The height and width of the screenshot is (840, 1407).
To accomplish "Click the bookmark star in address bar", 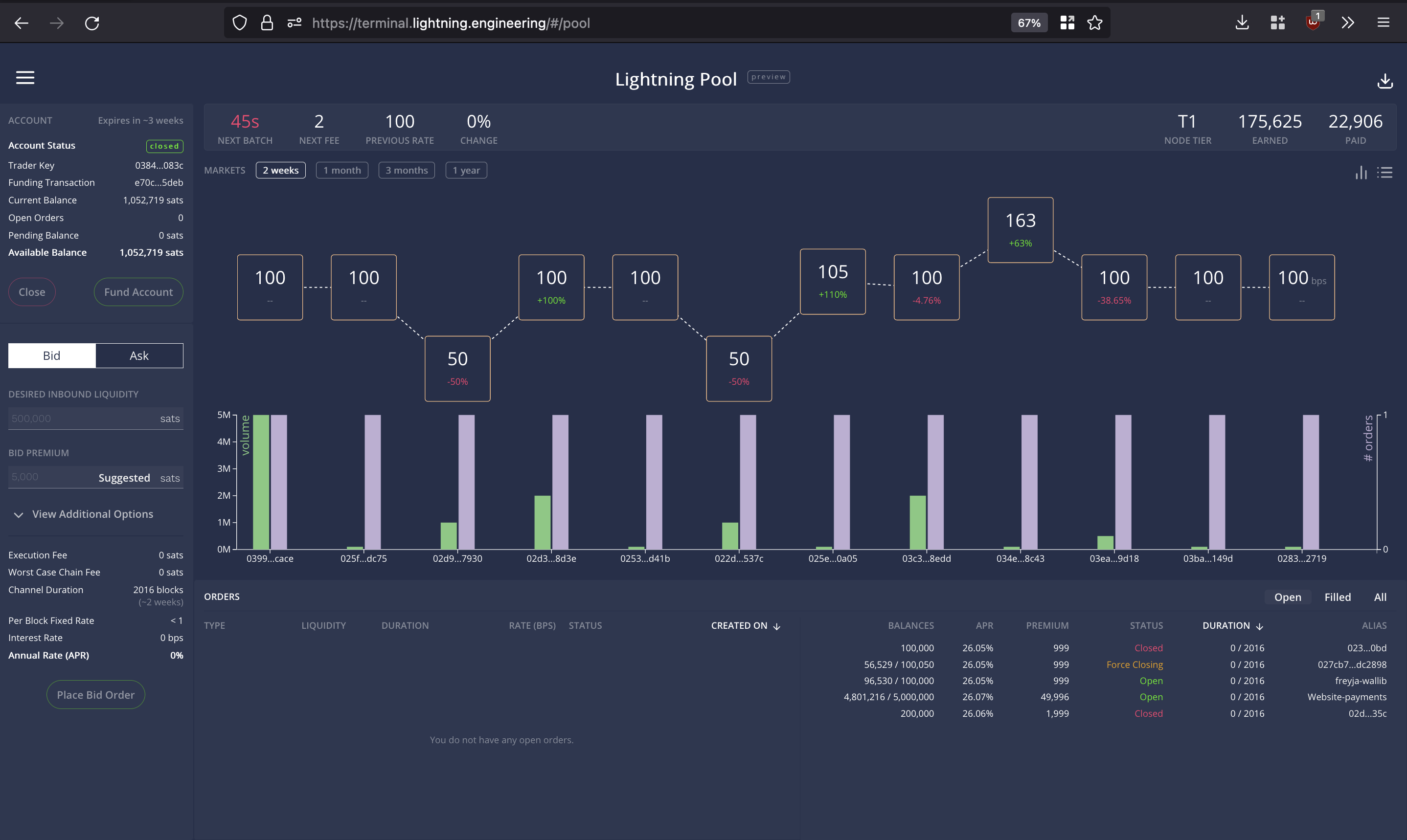I will click(1094, 22).
